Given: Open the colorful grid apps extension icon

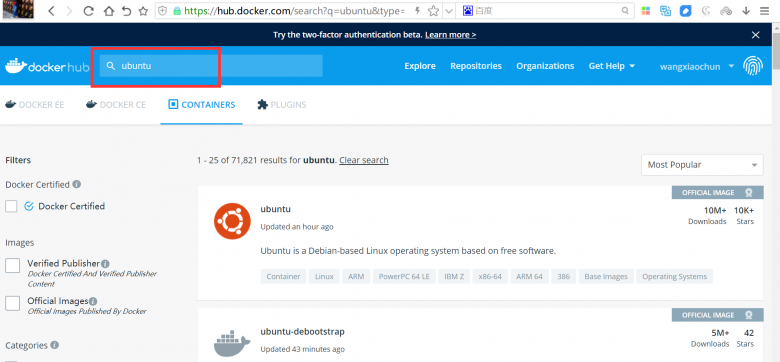Looking at the screenshot, I should pos(646,11).
